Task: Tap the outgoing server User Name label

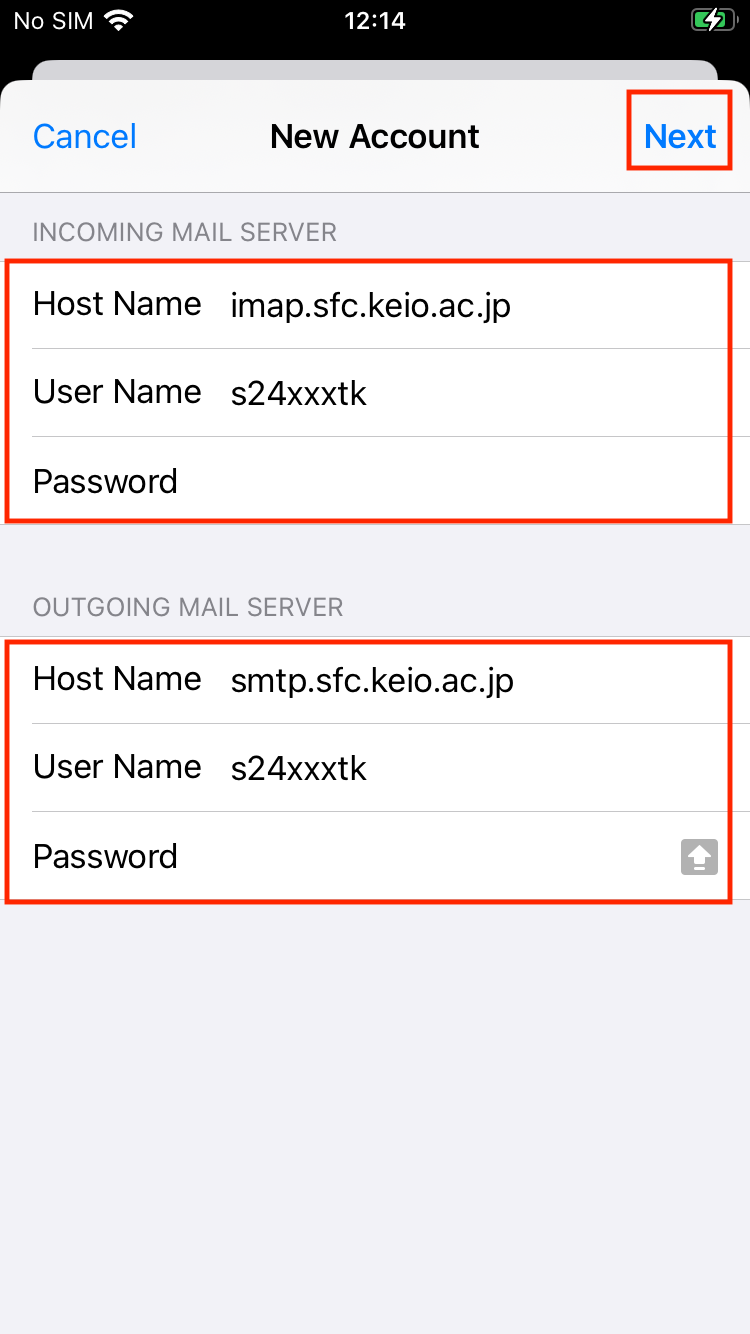Action: [x=117, y=767]
